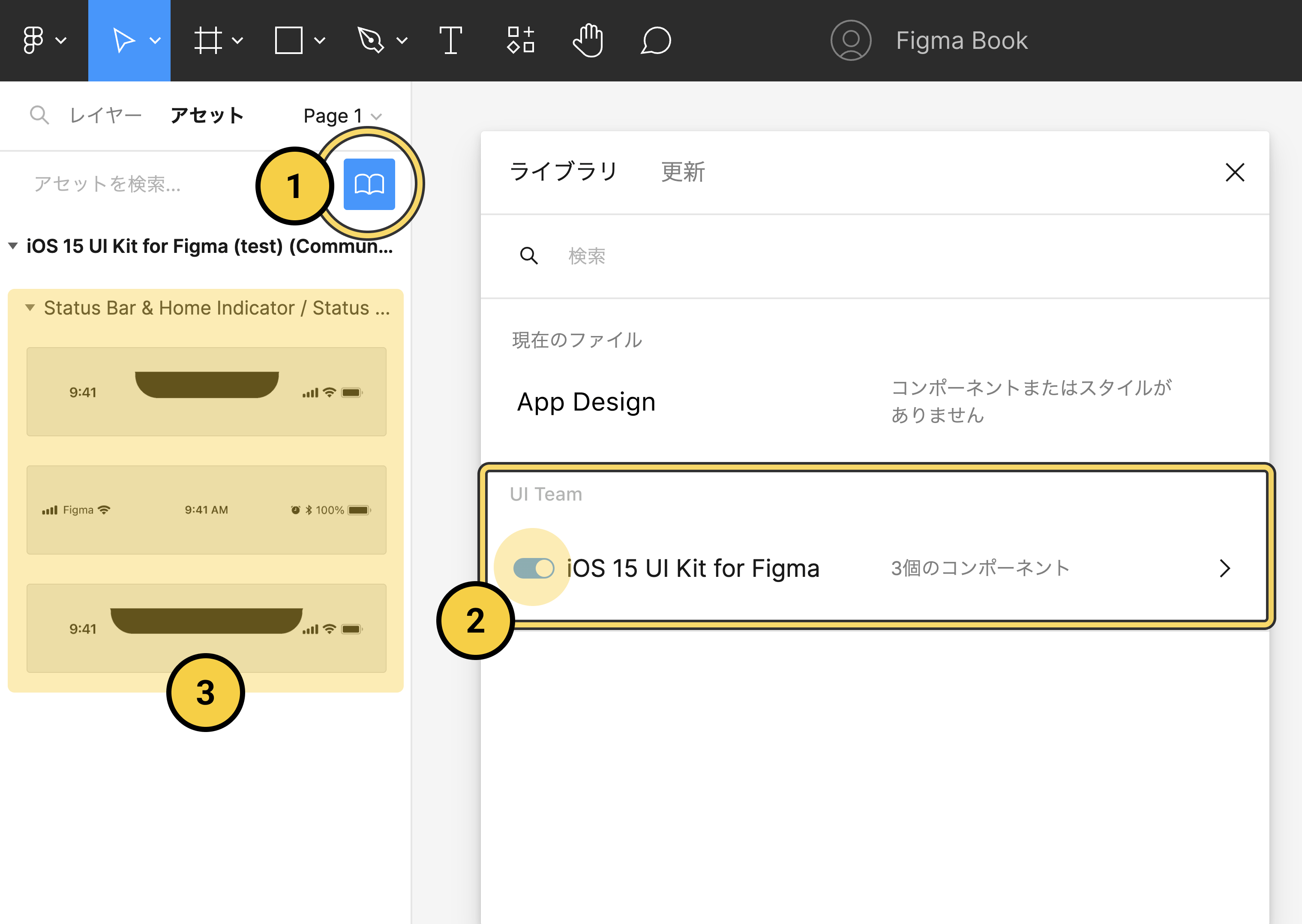
Task: Select the Hand tool
Action: [x=588, y=40]
